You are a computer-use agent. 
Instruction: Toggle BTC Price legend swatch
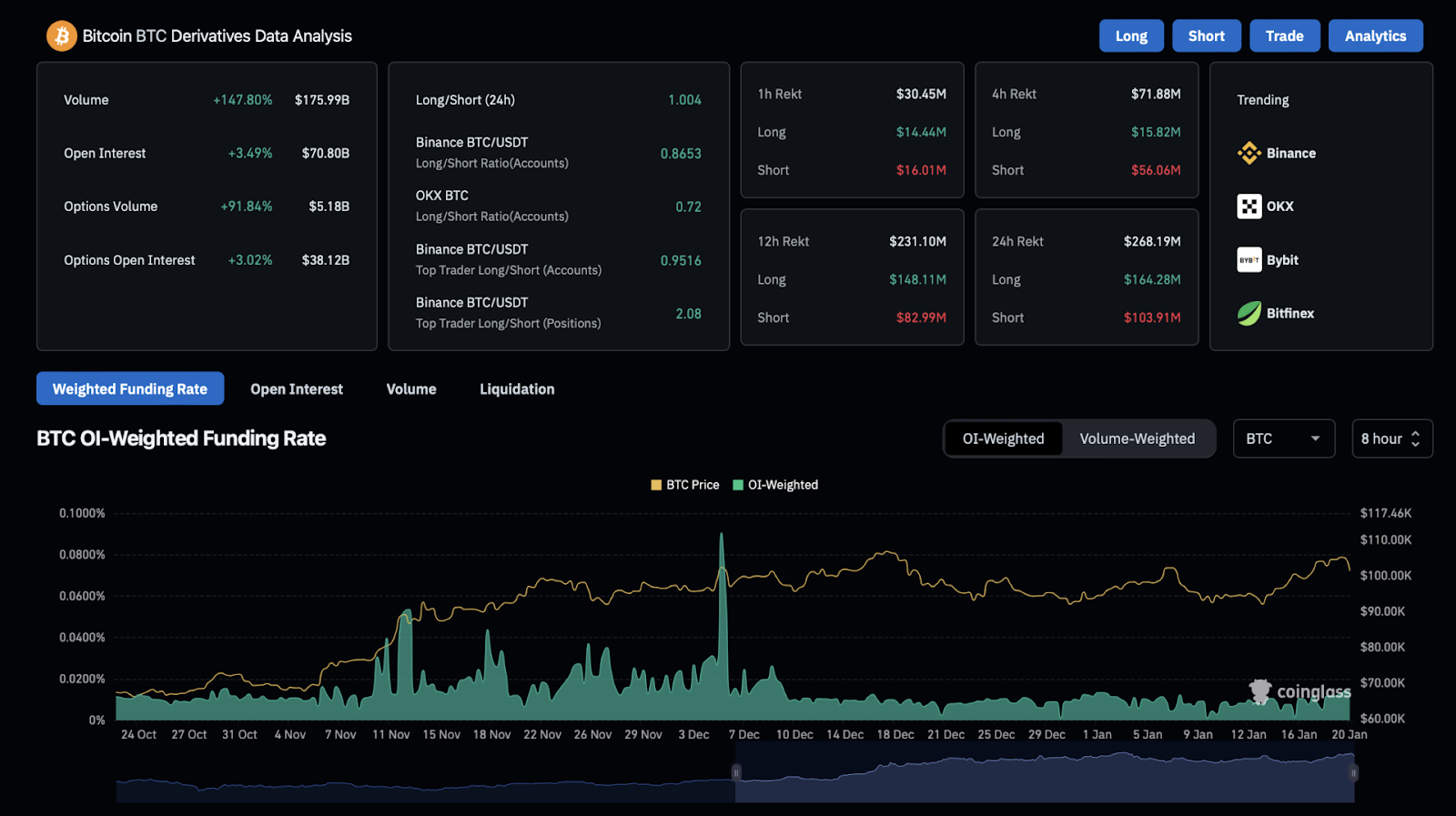coord(656,485)
